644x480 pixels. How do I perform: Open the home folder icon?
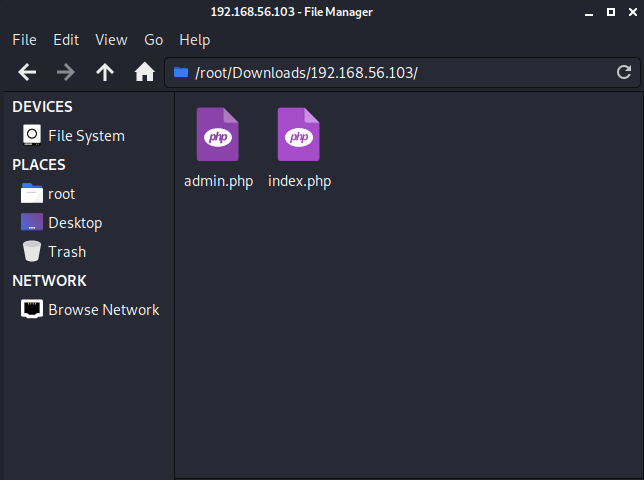[x=144, y=72]
